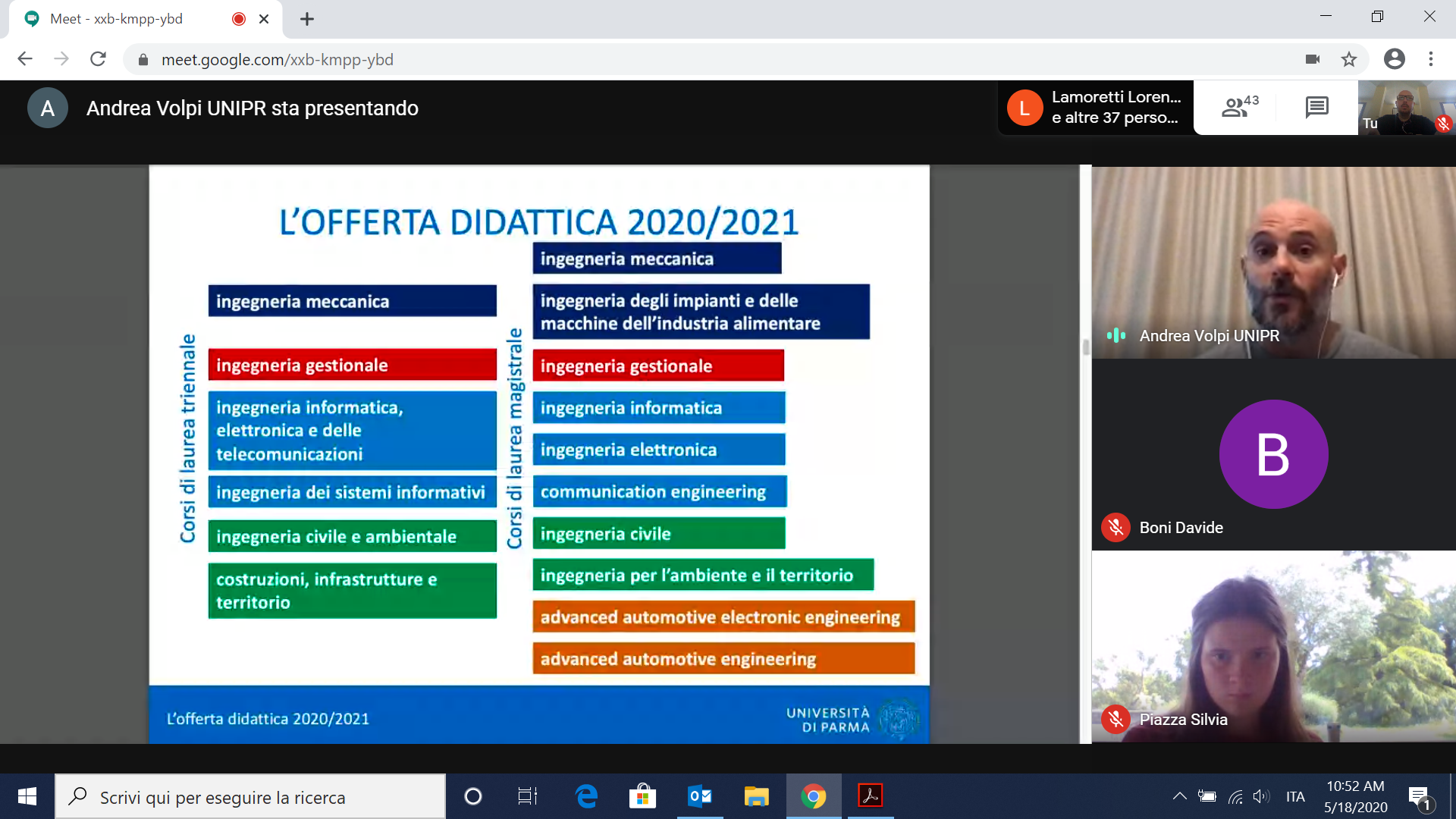This screenshot has width=1456, height=819.
Task: Open Microsoft Store from taskbar
Action: [x=642, y=796]
